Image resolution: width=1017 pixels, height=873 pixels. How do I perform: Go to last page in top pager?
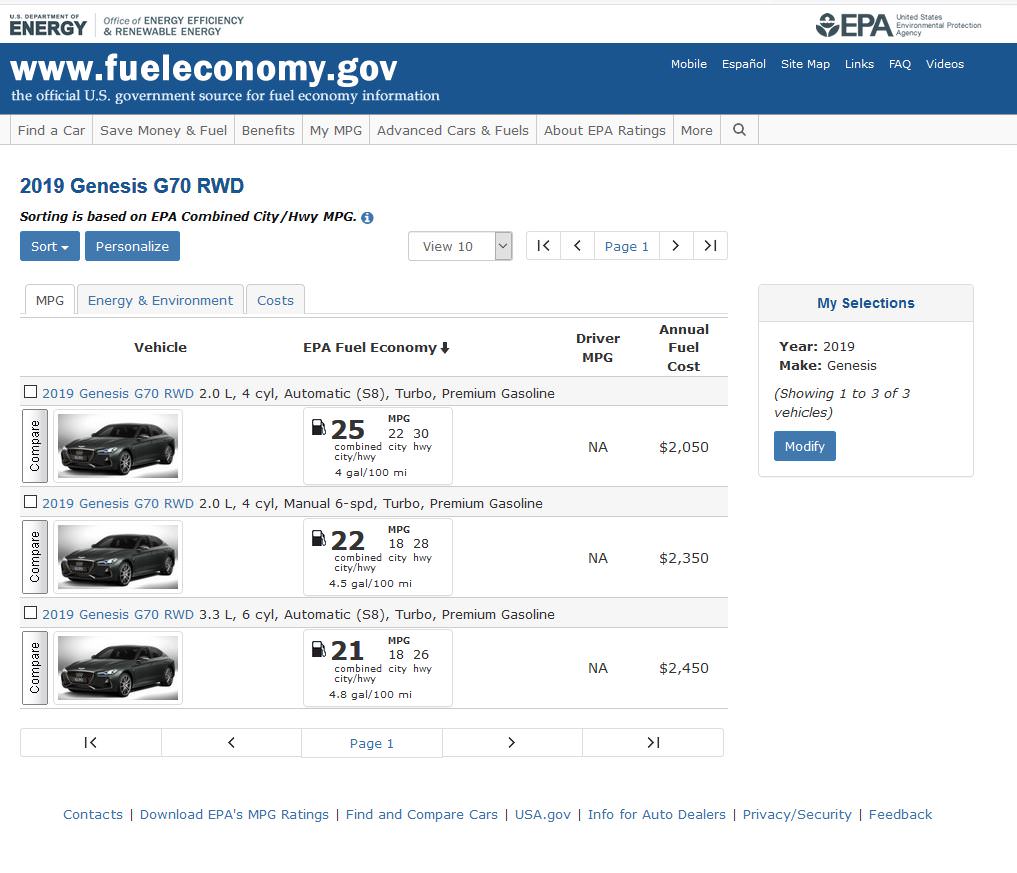tap(710, 246)
